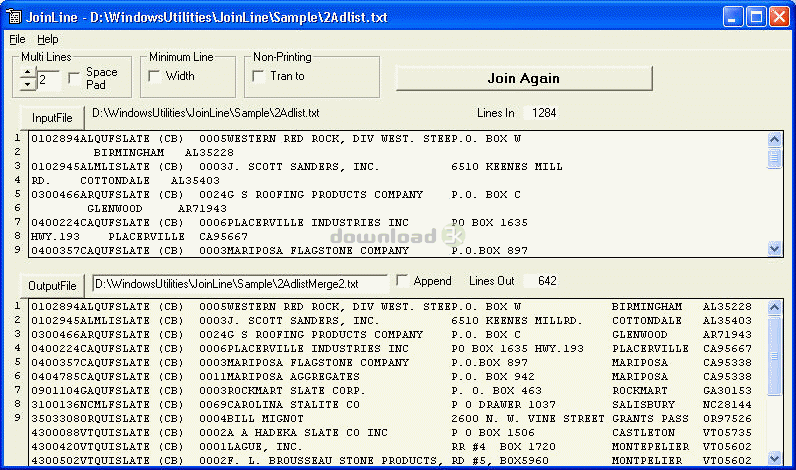Click the input pane scroll up arrow

click(774, 139)
